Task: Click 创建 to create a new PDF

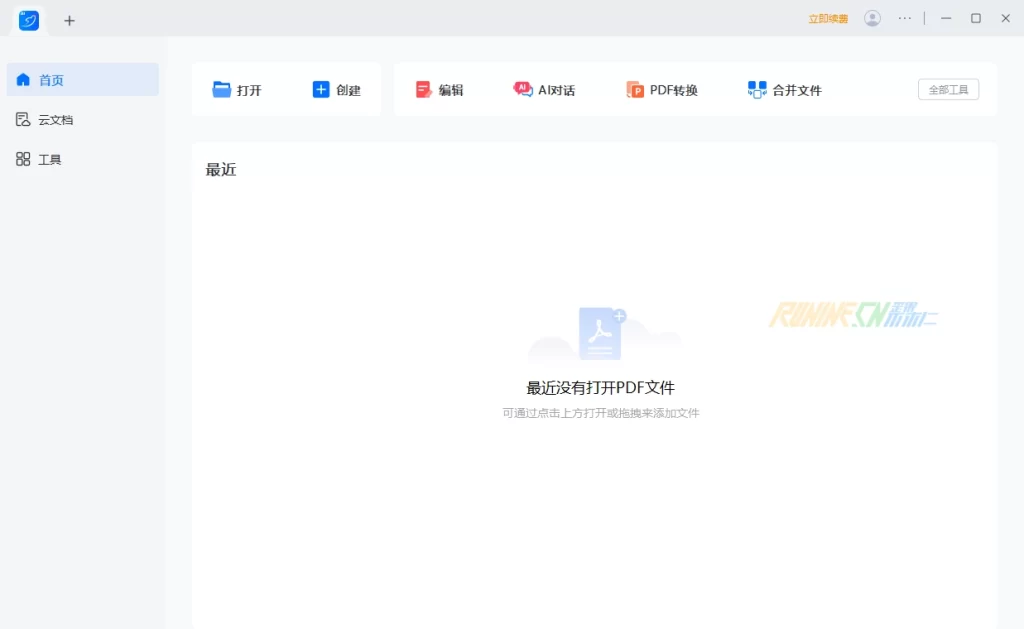Action: [336, 90]
